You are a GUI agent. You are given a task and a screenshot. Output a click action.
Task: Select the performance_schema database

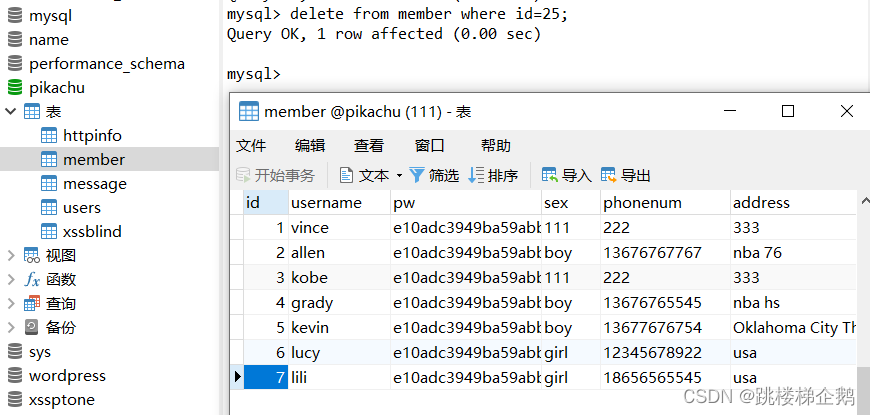(x=107, y=64)
